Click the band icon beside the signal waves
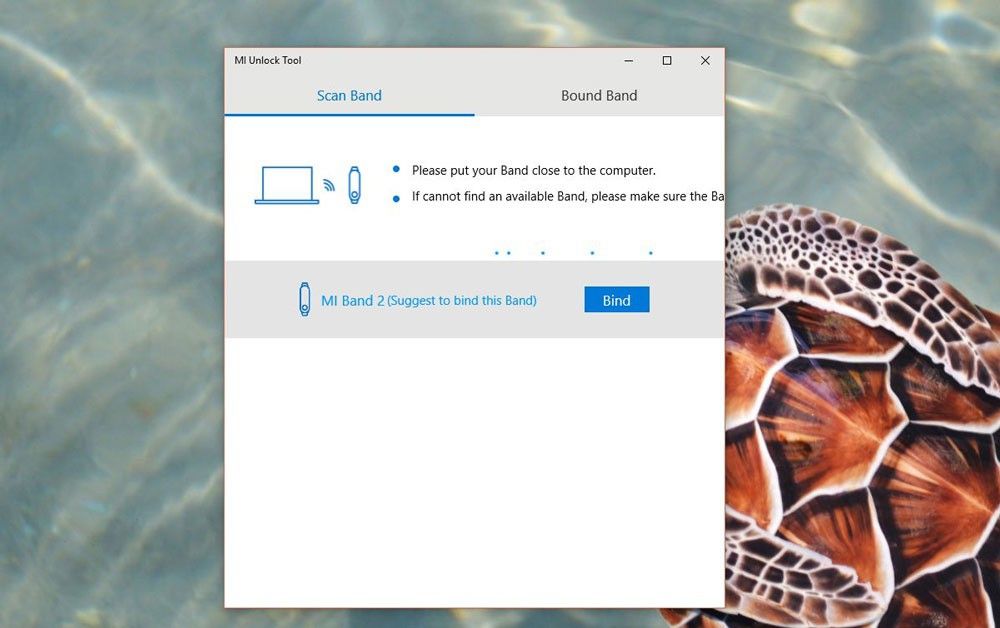 tap(355, 185)
